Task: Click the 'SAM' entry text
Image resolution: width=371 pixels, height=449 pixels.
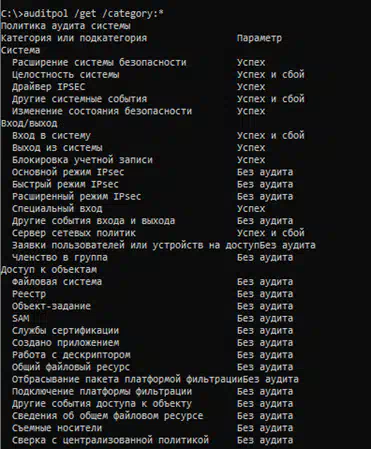Action: click(x=21, y=318)
